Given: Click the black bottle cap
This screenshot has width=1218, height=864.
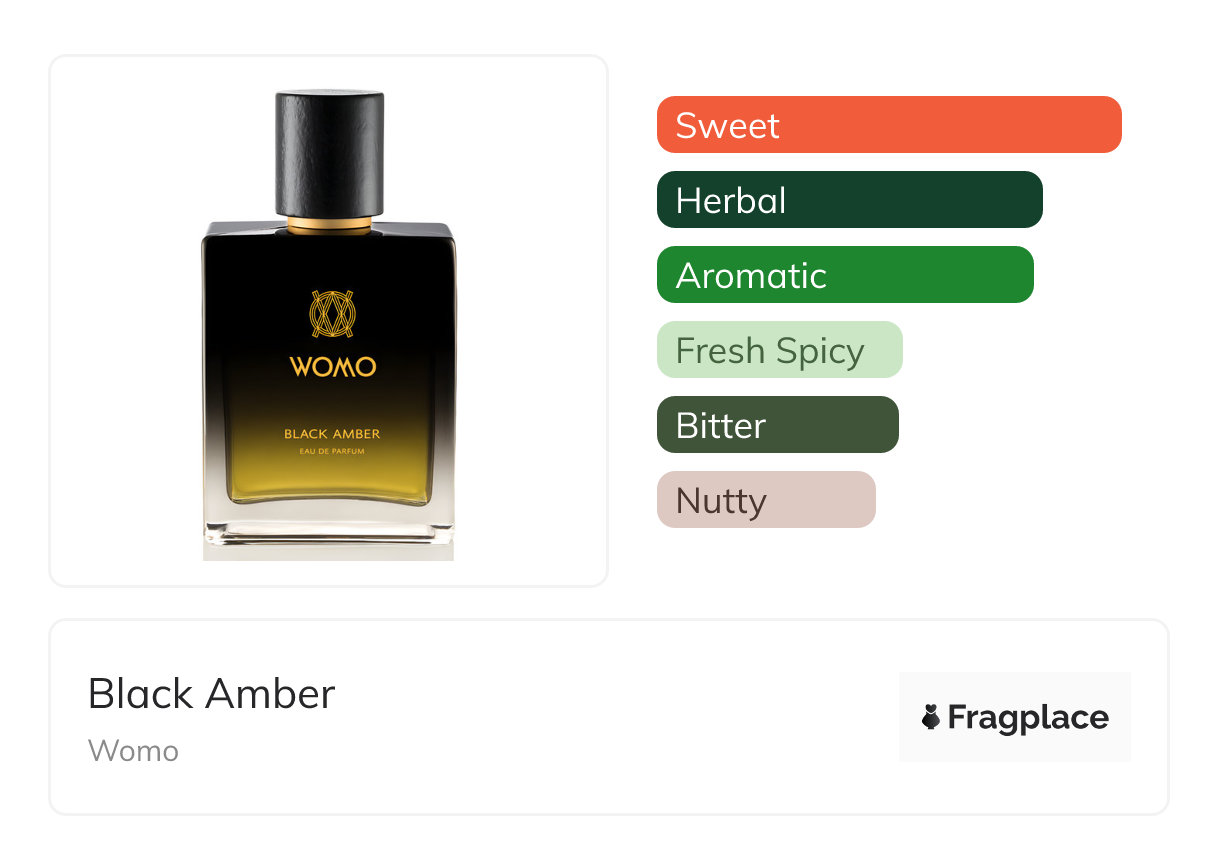Looking at the screenshot, I should [x=330, y=153].
